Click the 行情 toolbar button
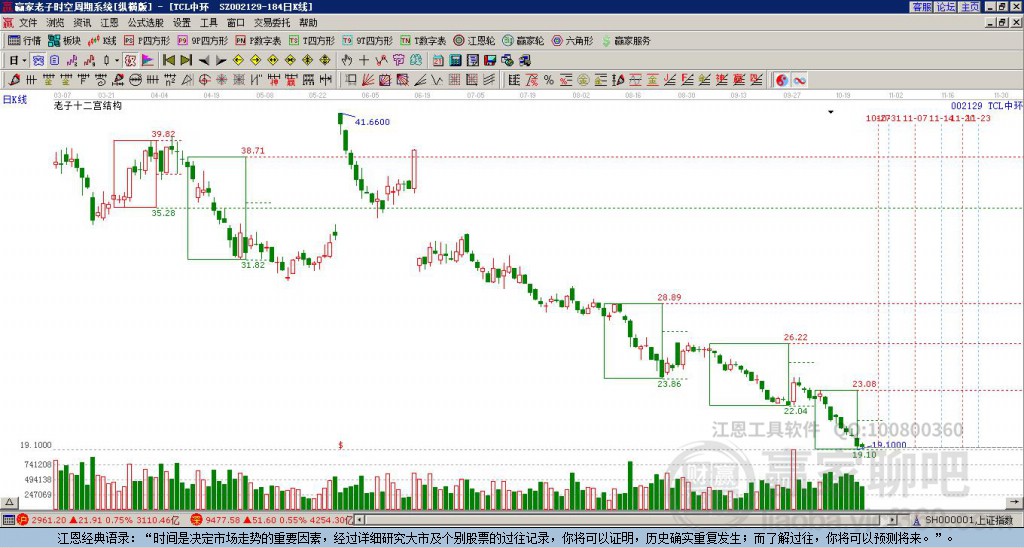Screen dimensions: 1024x548 (x=24, y=40)
